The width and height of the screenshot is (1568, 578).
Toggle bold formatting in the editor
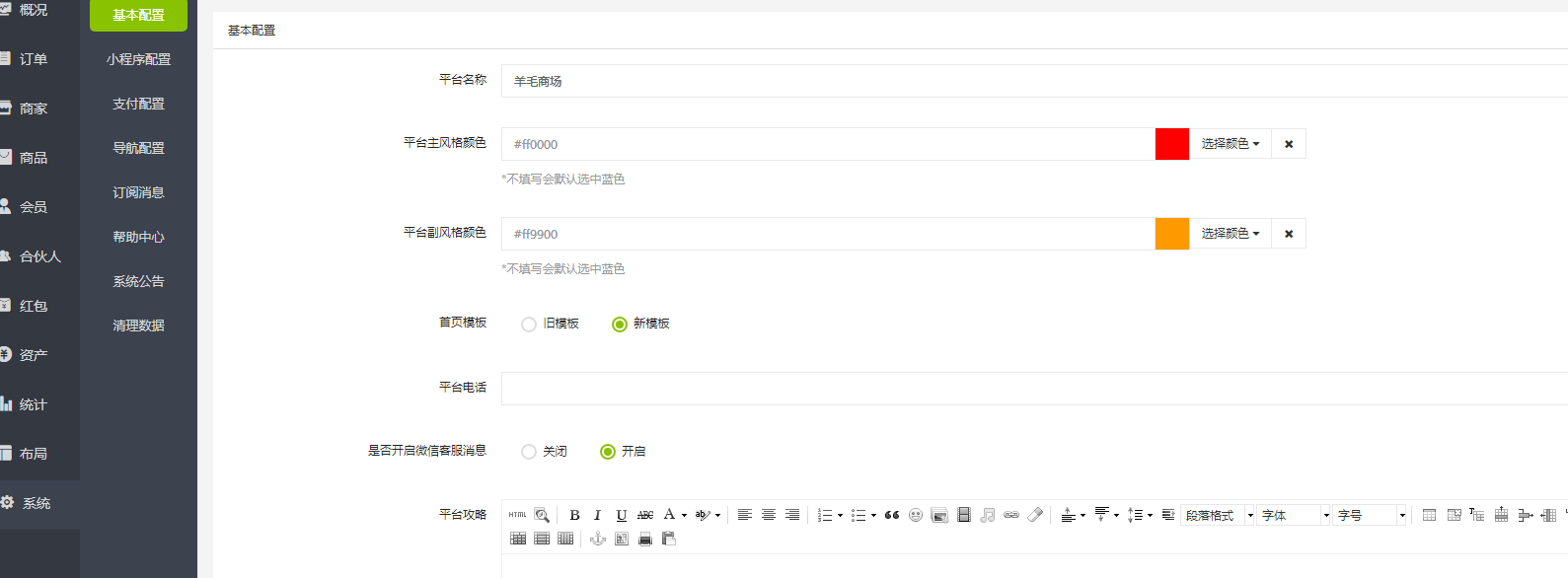click(574, 515)
